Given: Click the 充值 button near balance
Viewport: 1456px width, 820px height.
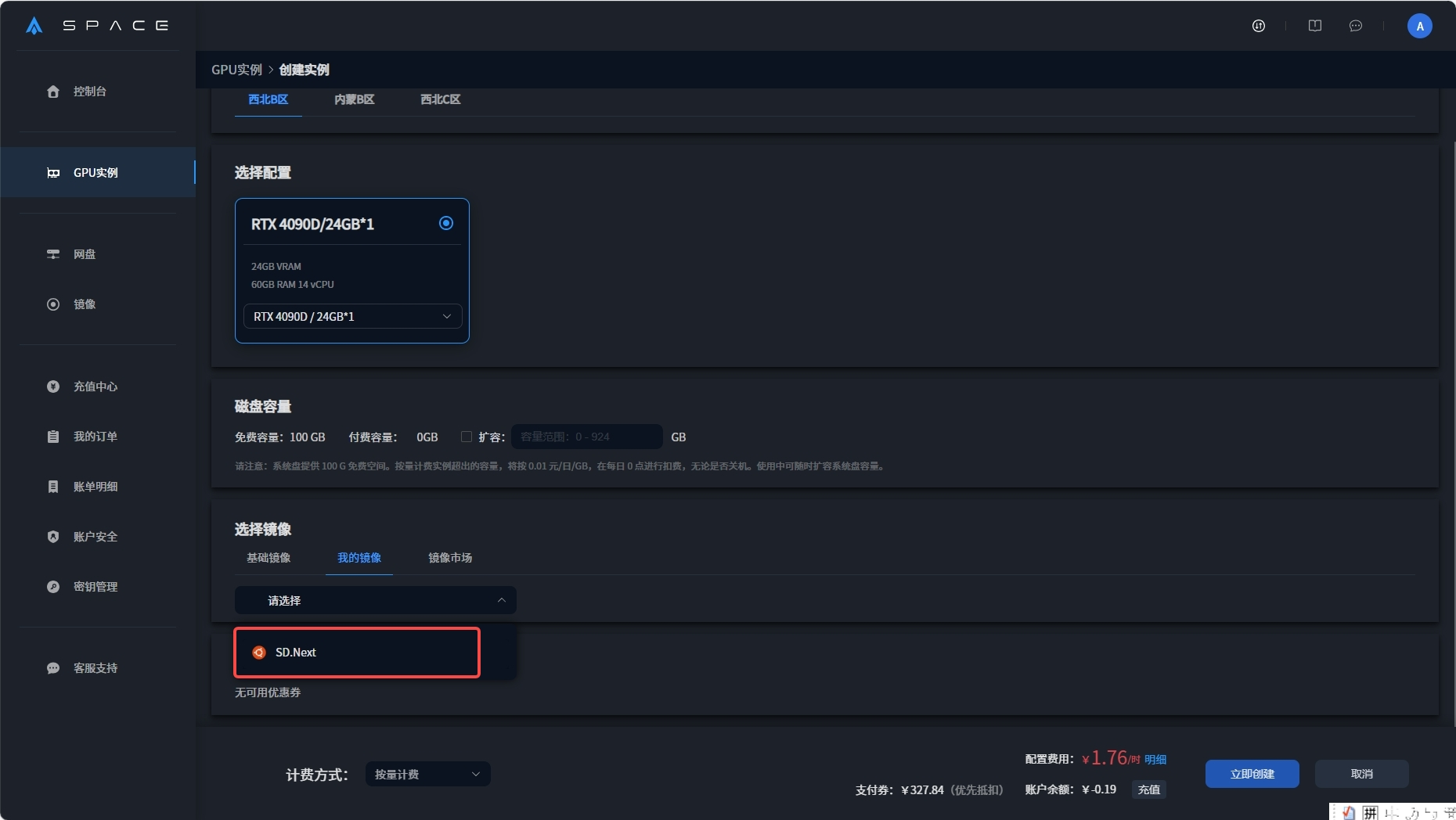Looking at the screenshot, I should tap(1149, 789).
